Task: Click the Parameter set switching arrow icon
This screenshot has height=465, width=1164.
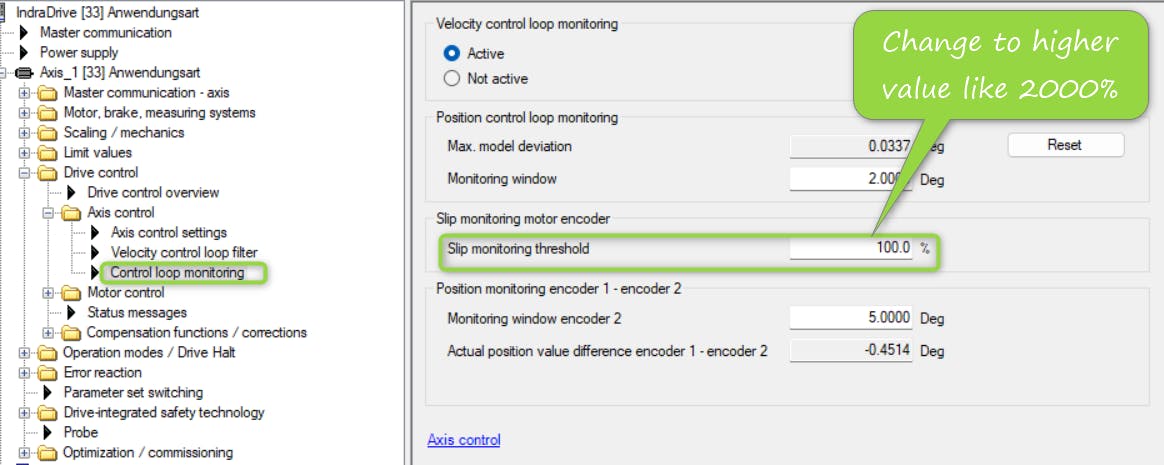Action: pos(46,392)
